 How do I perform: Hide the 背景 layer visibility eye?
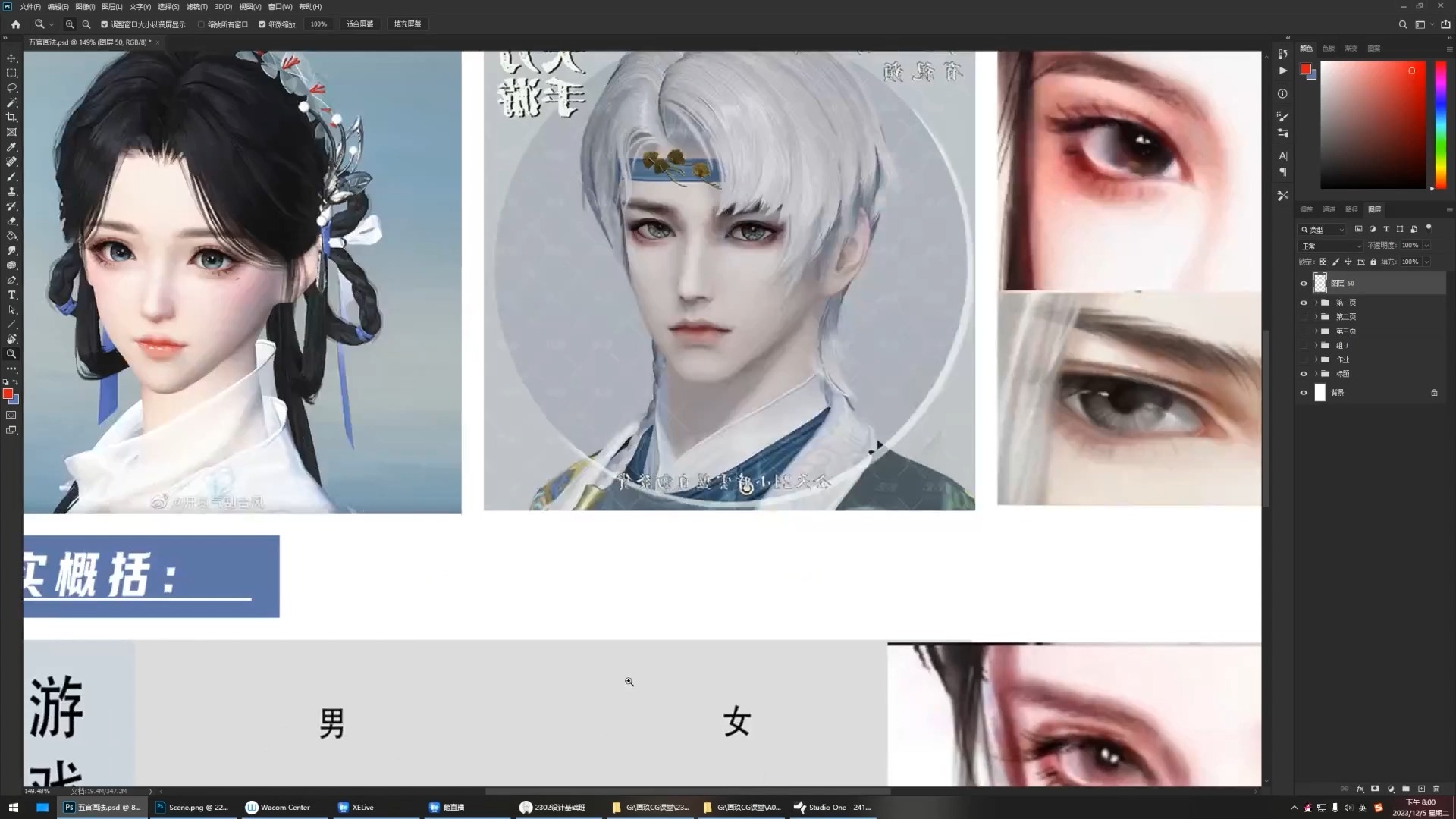click(1304, 393)
